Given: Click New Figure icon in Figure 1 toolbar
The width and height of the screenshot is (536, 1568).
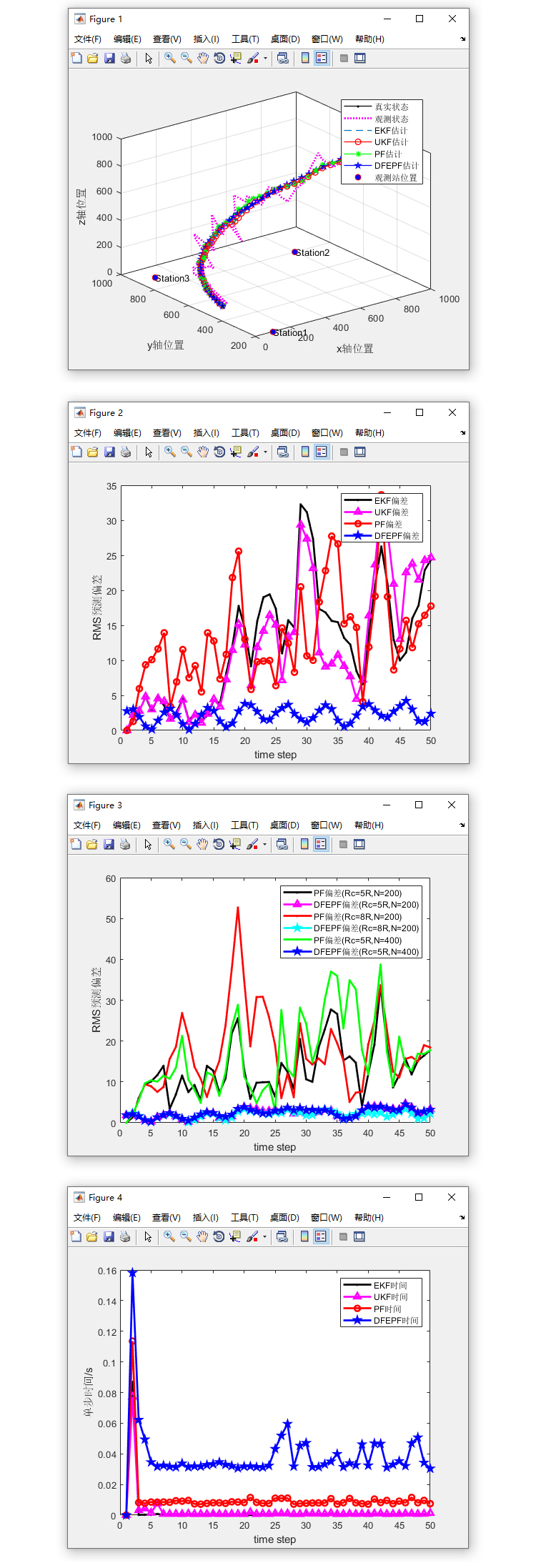Looking at the screenshot, I should (x=76, y=58).
